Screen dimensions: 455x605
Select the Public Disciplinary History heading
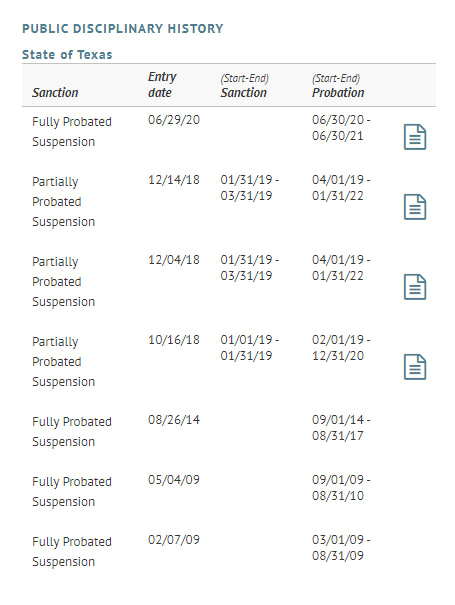pyautogui.click(x=123, y=29)
